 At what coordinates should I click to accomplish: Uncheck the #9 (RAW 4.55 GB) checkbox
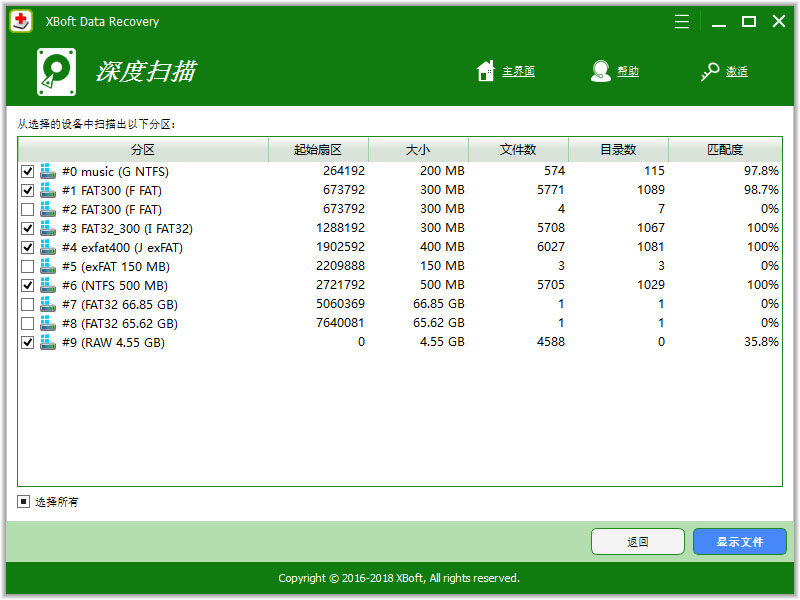coord(28,342)
